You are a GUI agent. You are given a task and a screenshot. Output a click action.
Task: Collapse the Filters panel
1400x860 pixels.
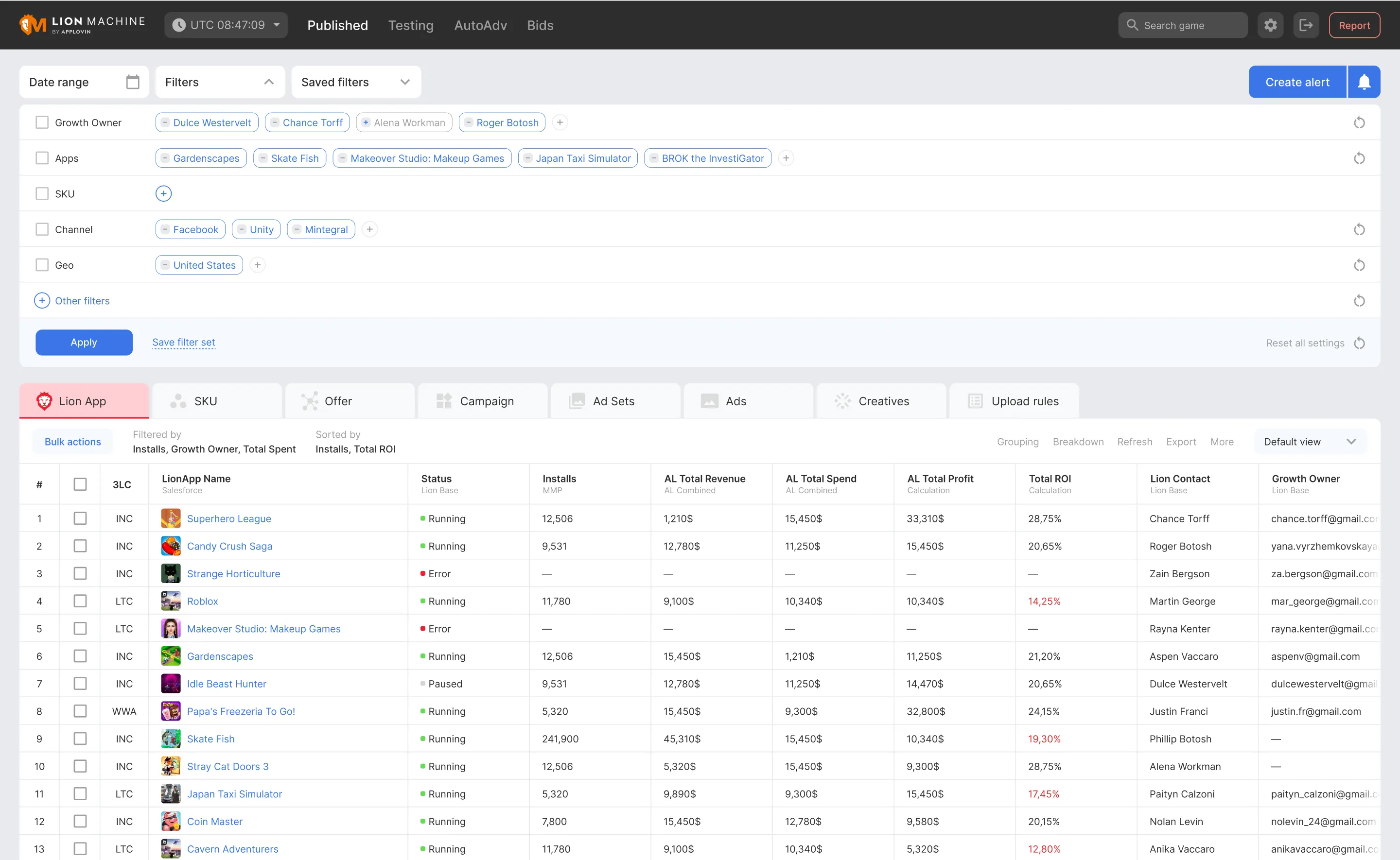(x=220, y=82)
